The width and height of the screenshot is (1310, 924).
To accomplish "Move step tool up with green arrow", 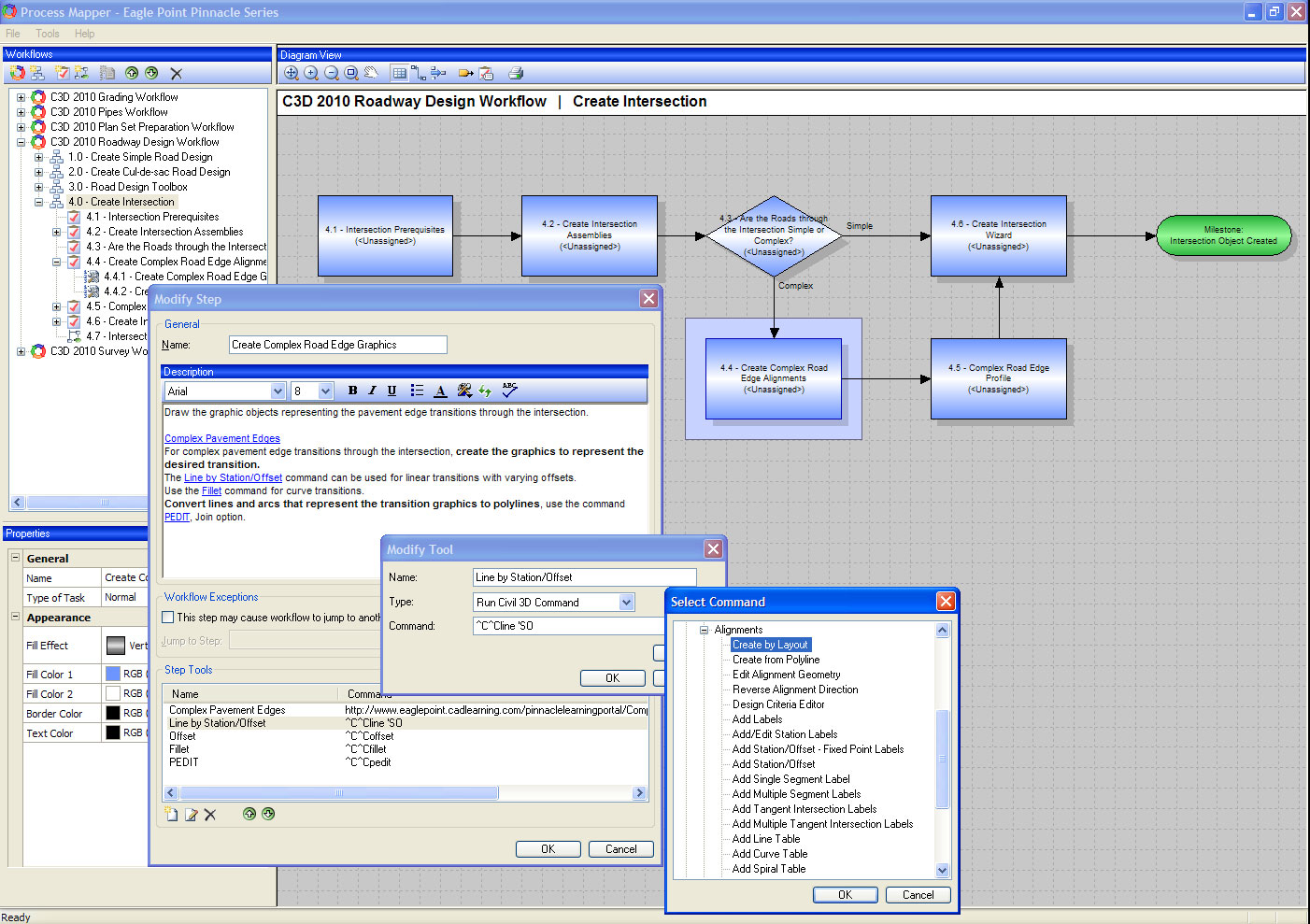I will point(249,814).
